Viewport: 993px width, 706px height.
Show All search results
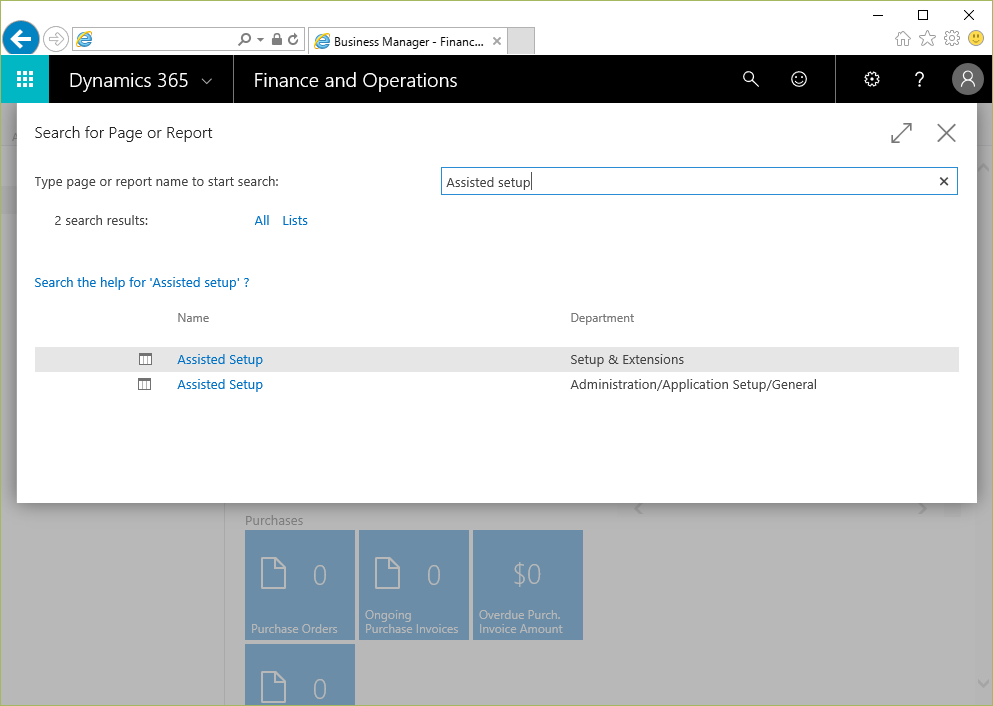(x=262, y=220)
